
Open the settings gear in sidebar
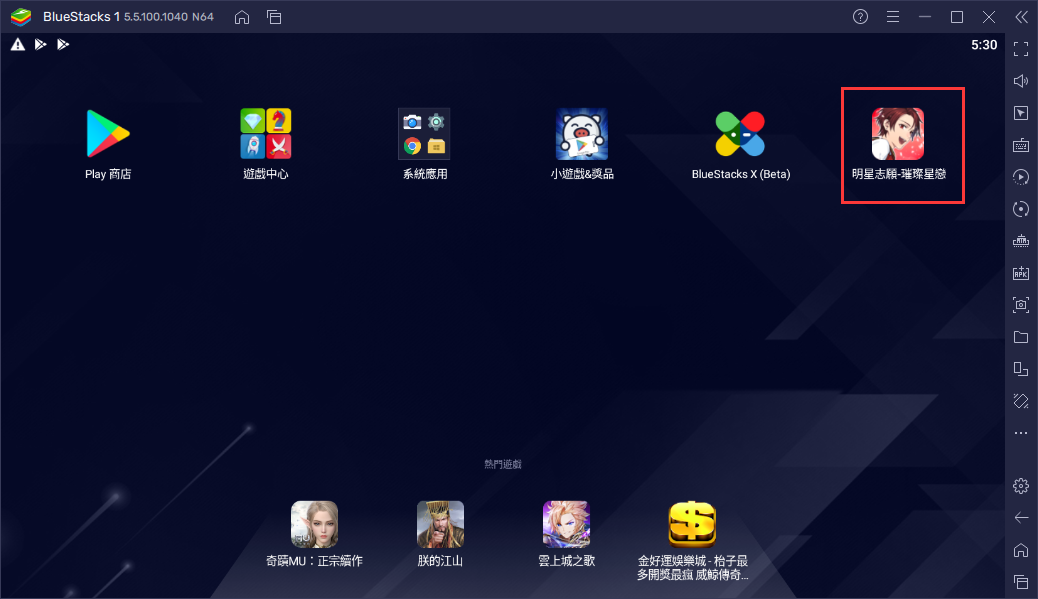click(x=1021, y=486)
